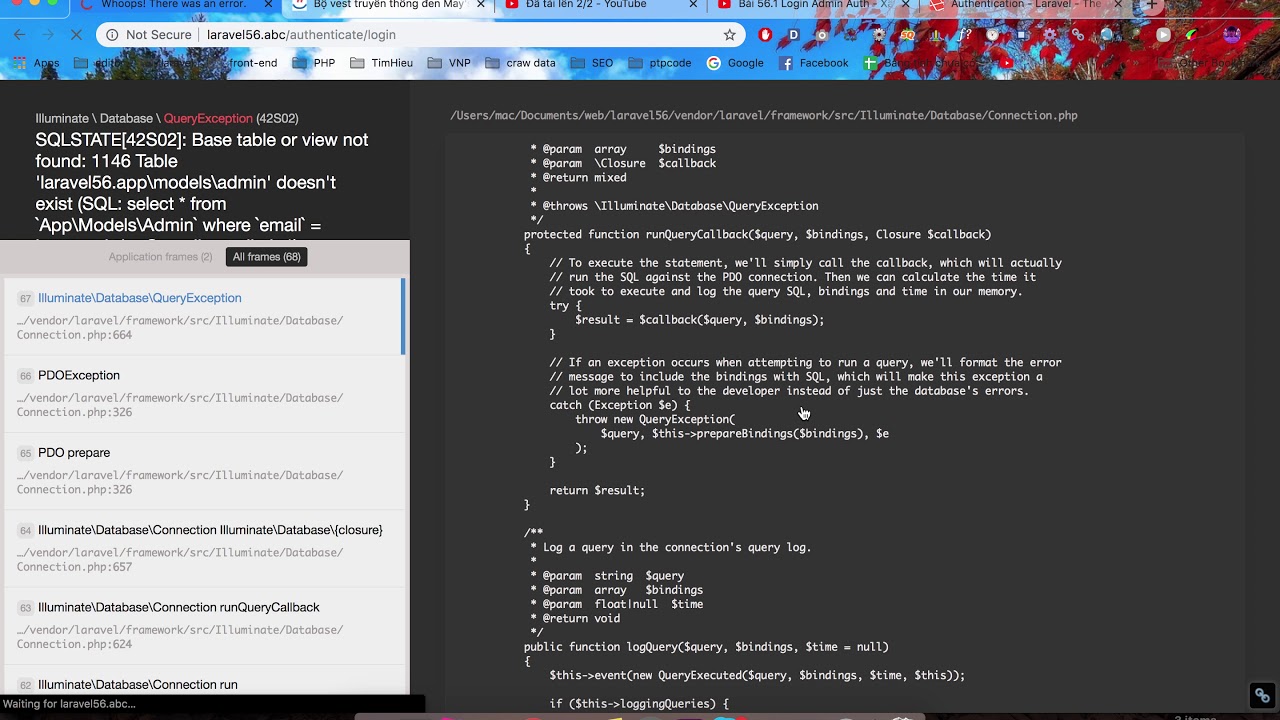Viewport: 1280px width, 720px height.
Task: Open the Chrome profile avatar
Action: click(x=1232, y=35)
